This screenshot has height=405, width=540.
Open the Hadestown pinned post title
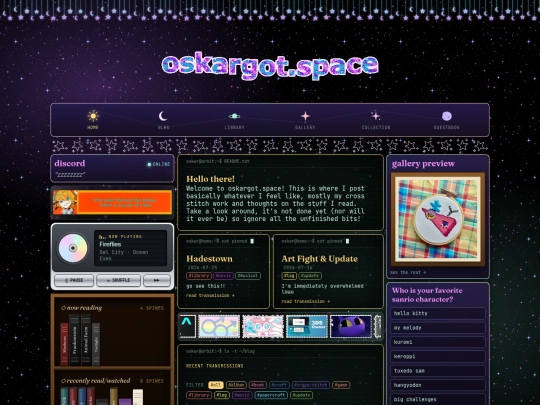coord(209,259)
